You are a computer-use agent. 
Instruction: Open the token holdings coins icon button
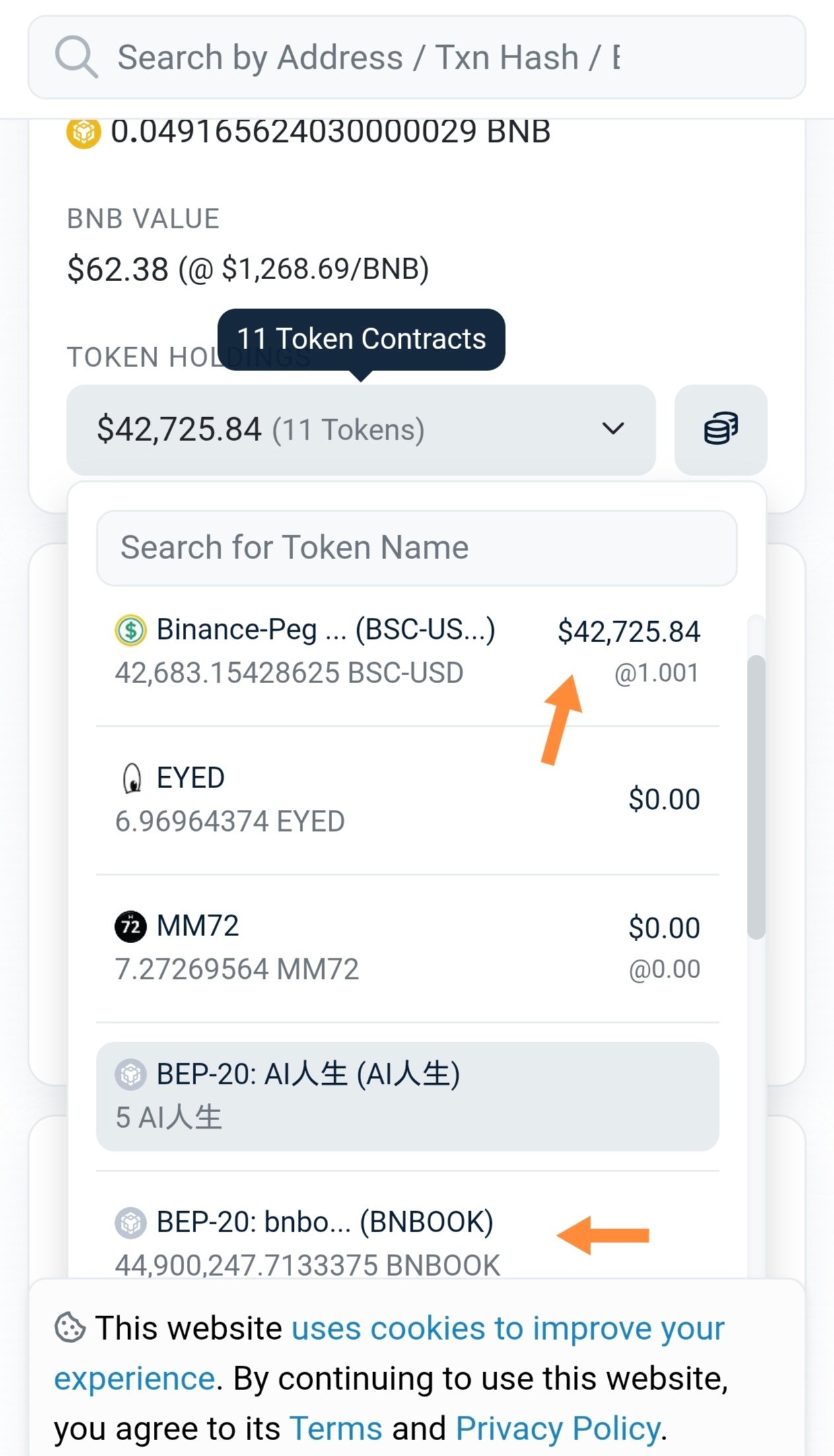720,430
